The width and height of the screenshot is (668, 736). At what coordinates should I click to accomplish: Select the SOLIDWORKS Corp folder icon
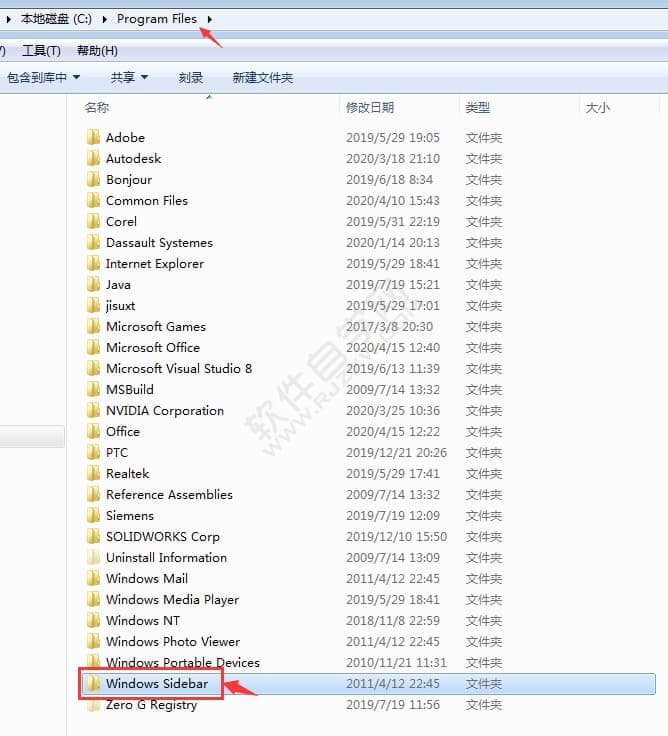click(x=93, y=536)
